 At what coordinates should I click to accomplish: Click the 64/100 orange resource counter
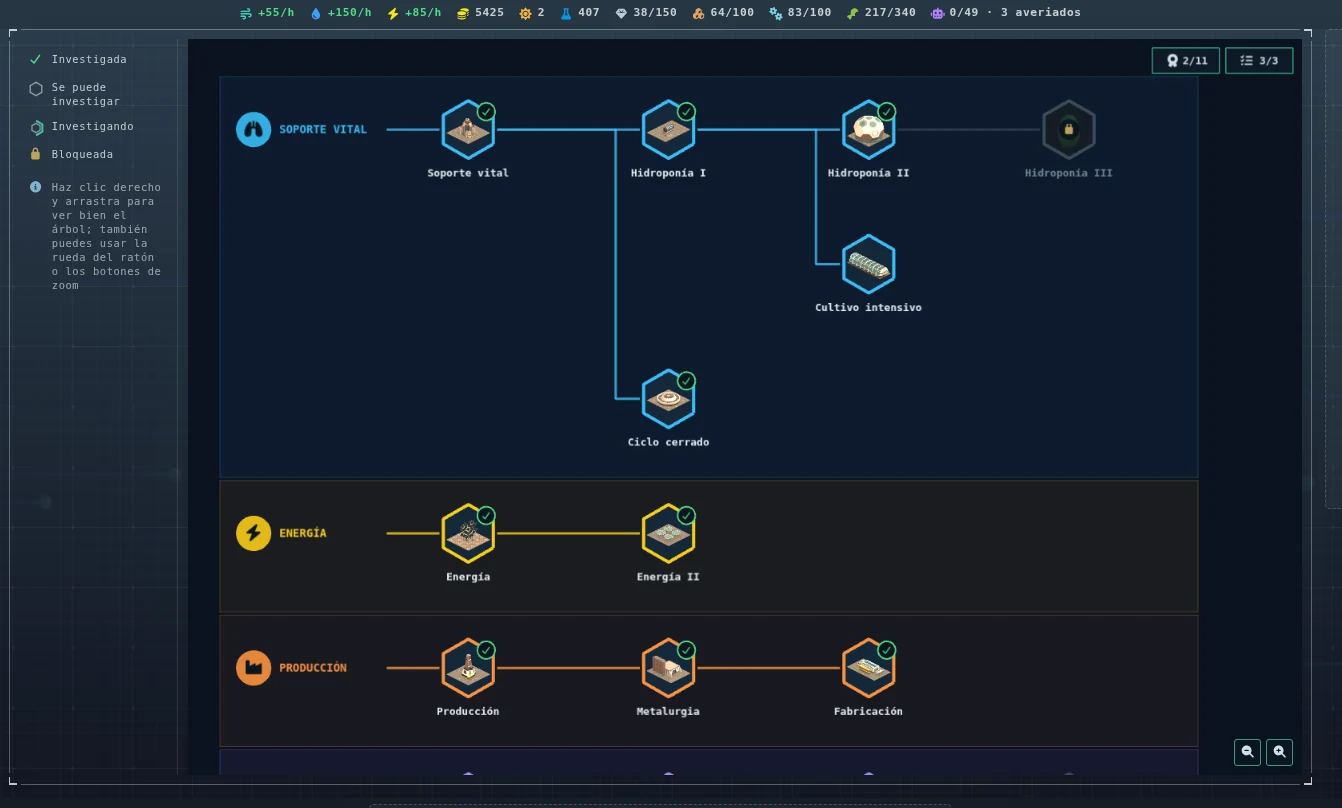click(x=723, y=13)
